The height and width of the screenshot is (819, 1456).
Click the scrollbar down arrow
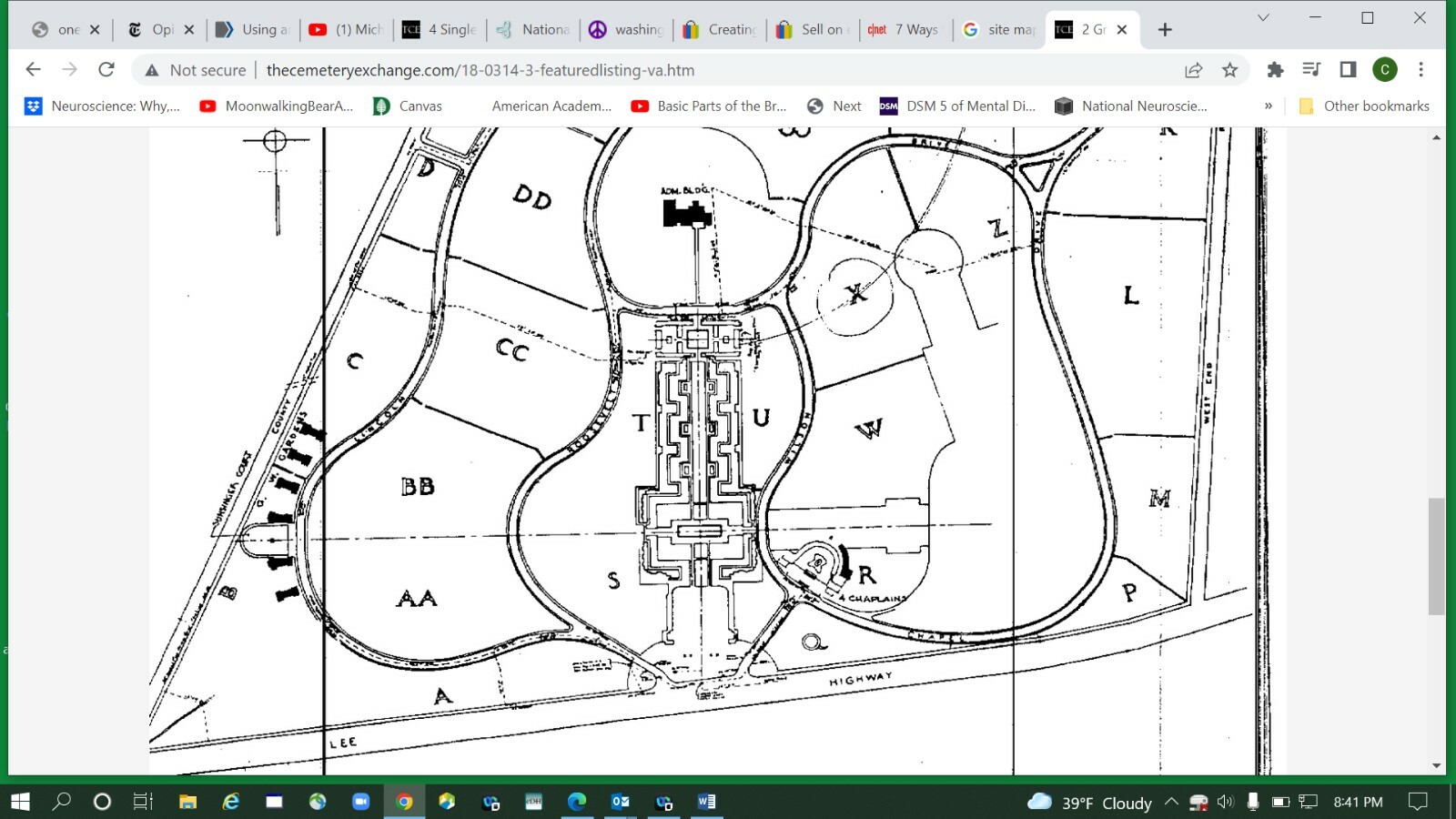pyautogui.click(x=1436, y=766)
